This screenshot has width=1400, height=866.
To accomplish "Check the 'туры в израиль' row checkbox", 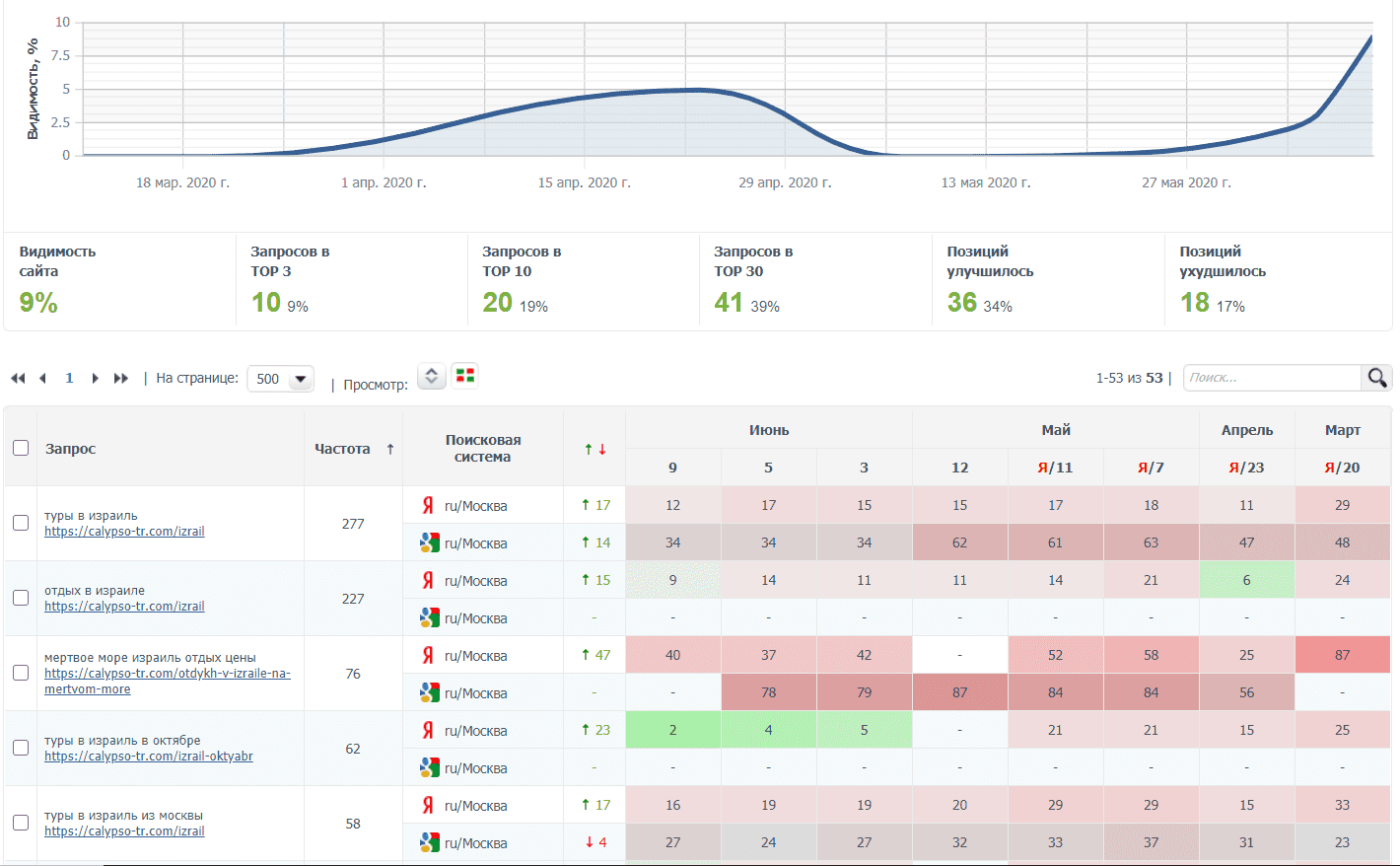I will (21, 523).
